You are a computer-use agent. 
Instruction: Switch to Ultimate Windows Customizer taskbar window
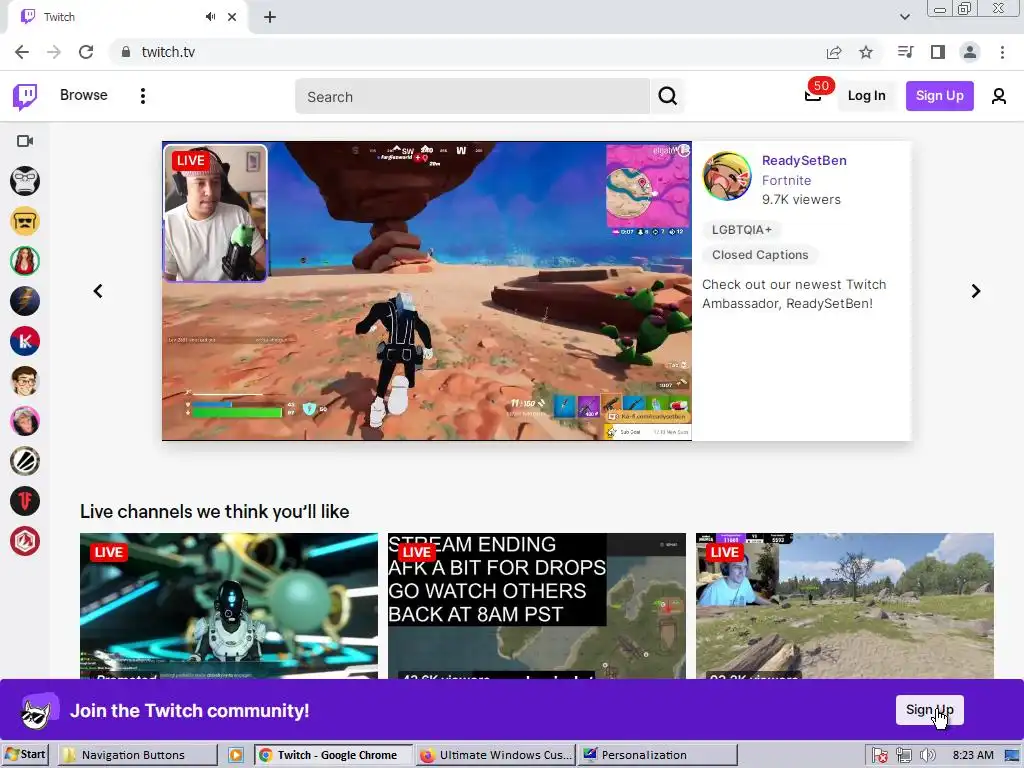(x=495, y=755)
